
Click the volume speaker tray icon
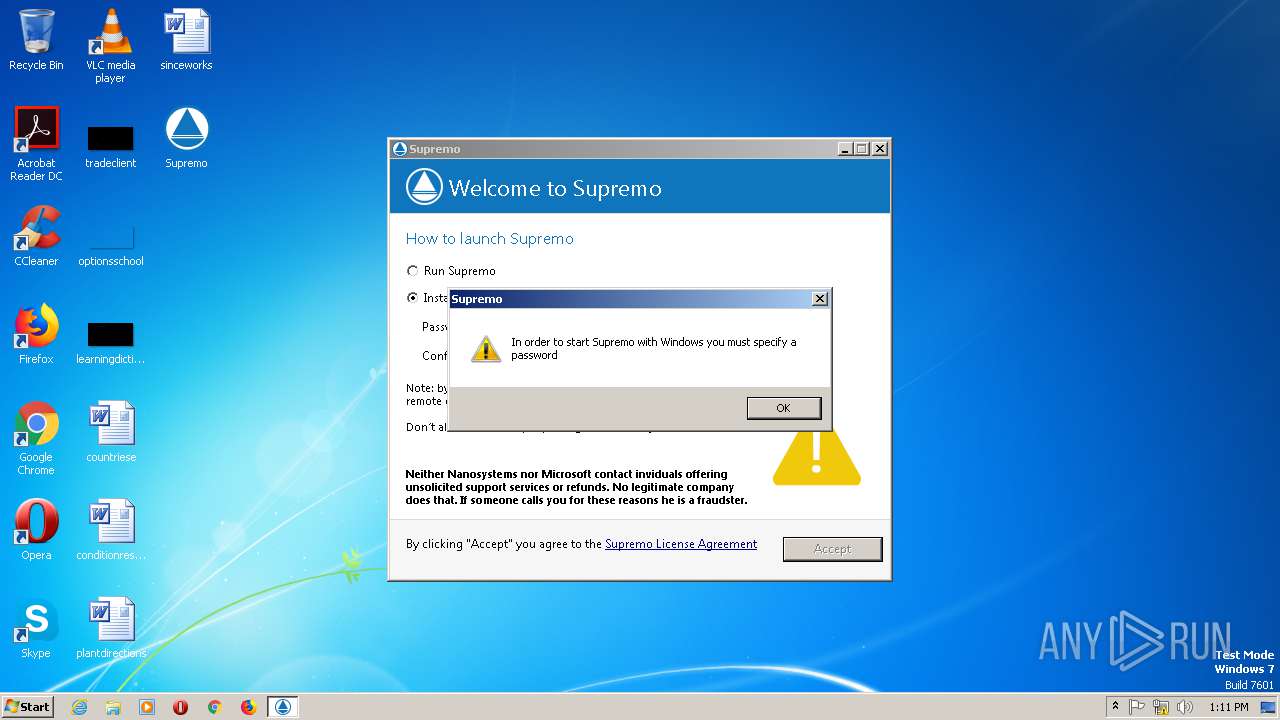[x=1185, y=707]
